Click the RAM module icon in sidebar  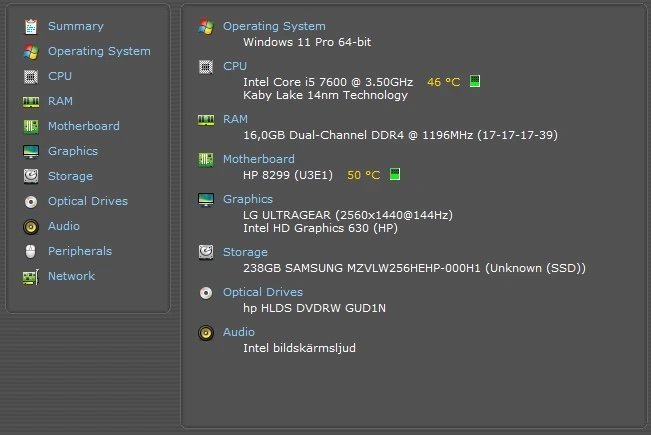pos(31,101)
